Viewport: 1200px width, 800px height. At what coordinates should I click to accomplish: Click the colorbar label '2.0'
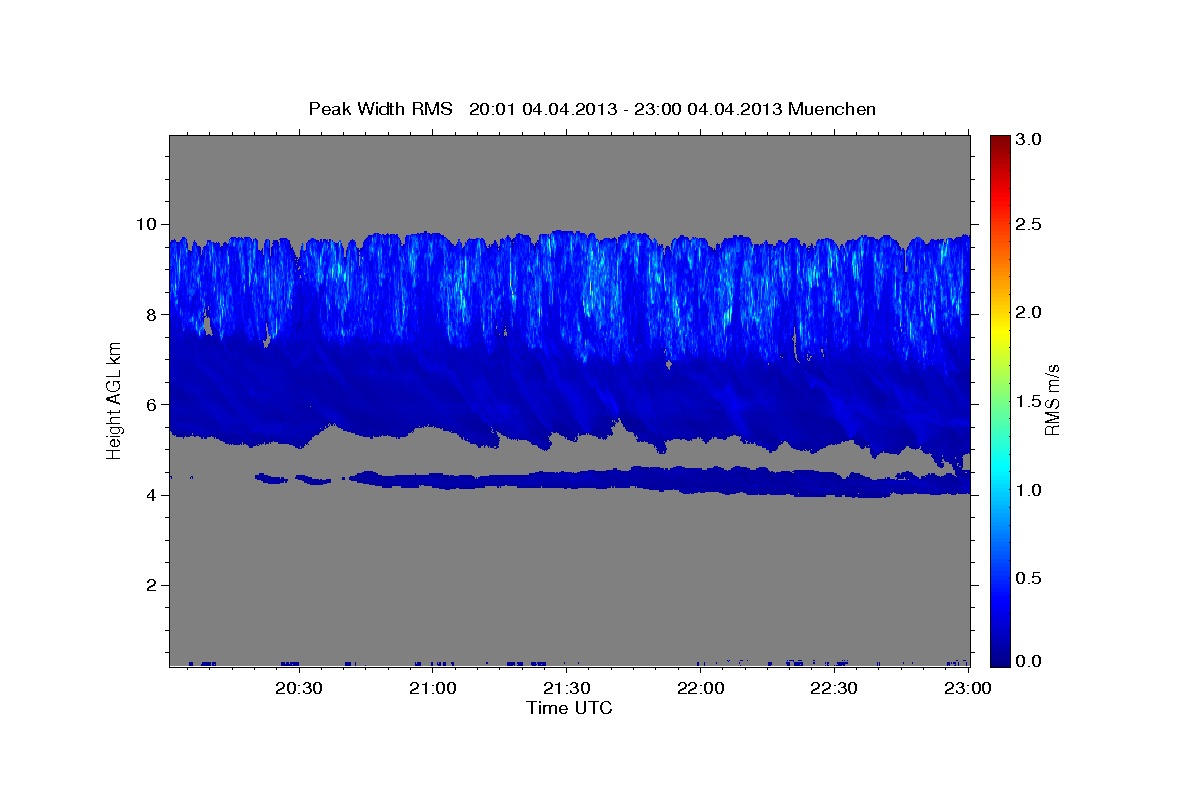pos(1030,313)
